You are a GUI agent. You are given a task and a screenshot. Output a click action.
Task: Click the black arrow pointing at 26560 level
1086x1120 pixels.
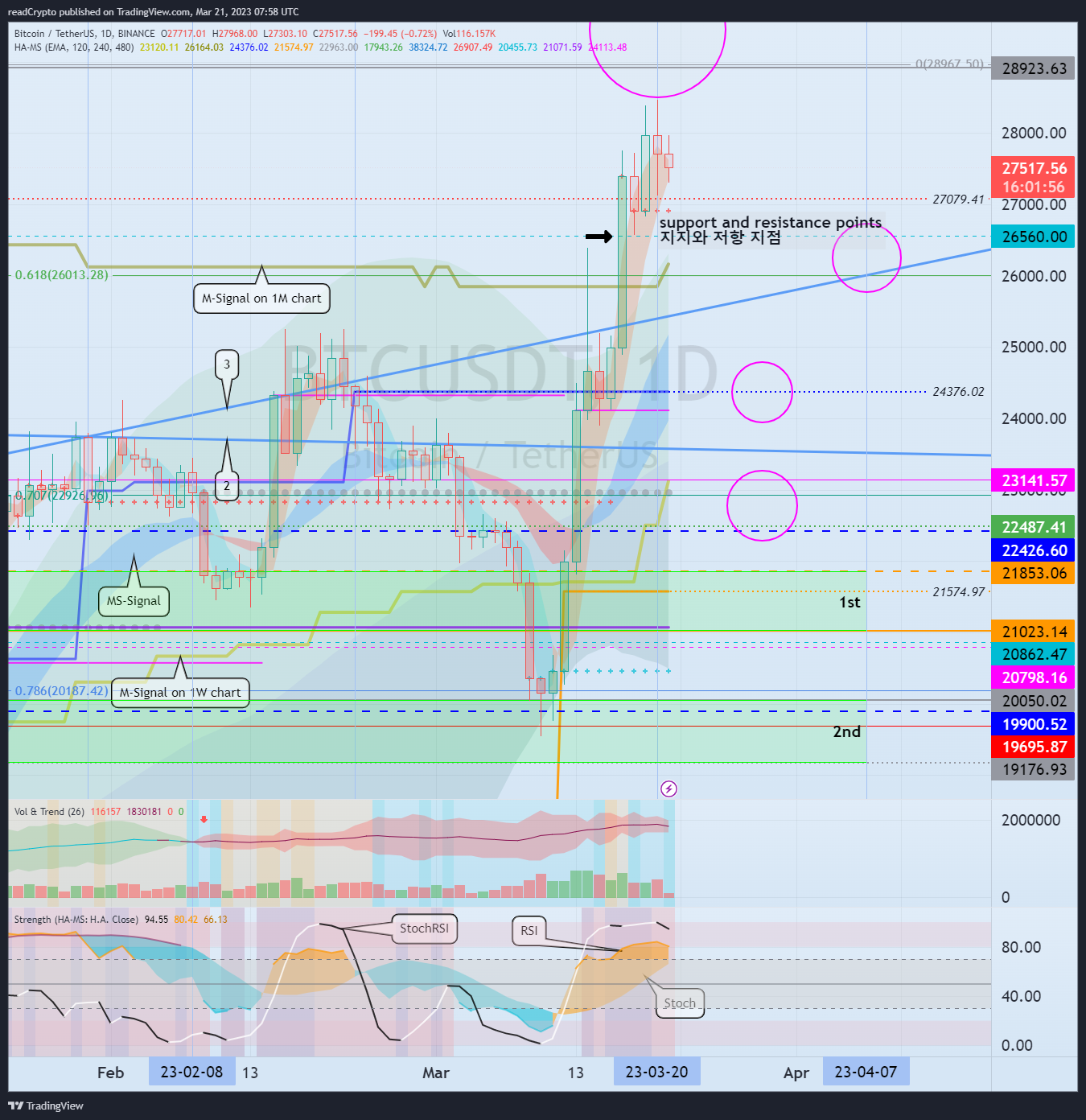pos(599,237)
